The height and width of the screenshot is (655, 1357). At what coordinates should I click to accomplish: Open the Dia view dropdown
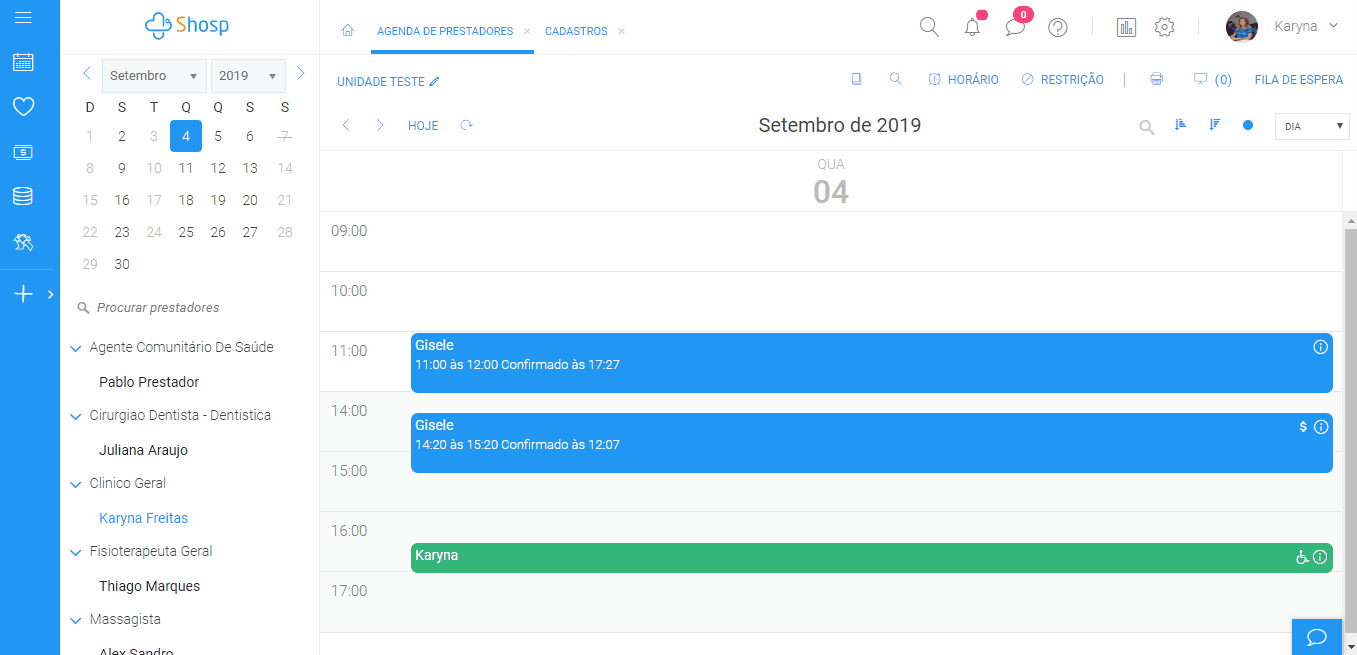(1312, 127)
